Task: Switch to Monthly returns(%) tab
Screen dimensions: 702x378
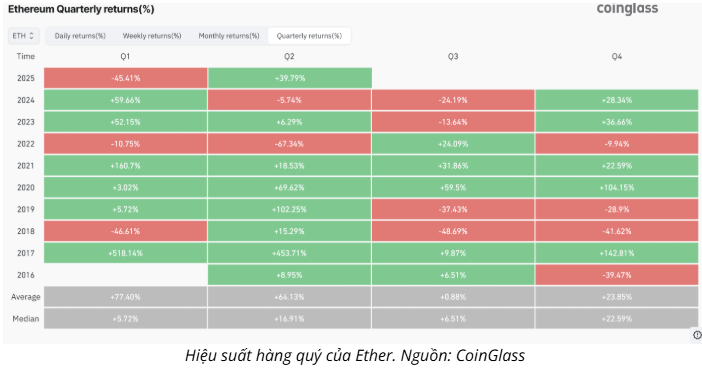Action: tap(229, 36)
